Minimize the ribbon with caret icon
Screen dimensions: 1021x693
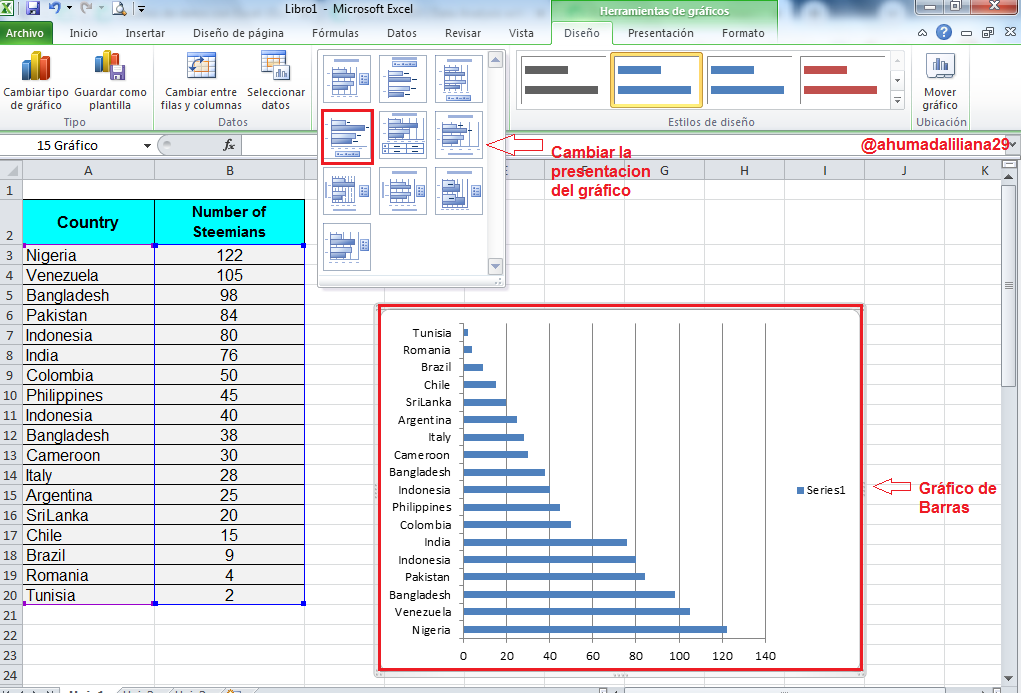(x=922, y=33)
